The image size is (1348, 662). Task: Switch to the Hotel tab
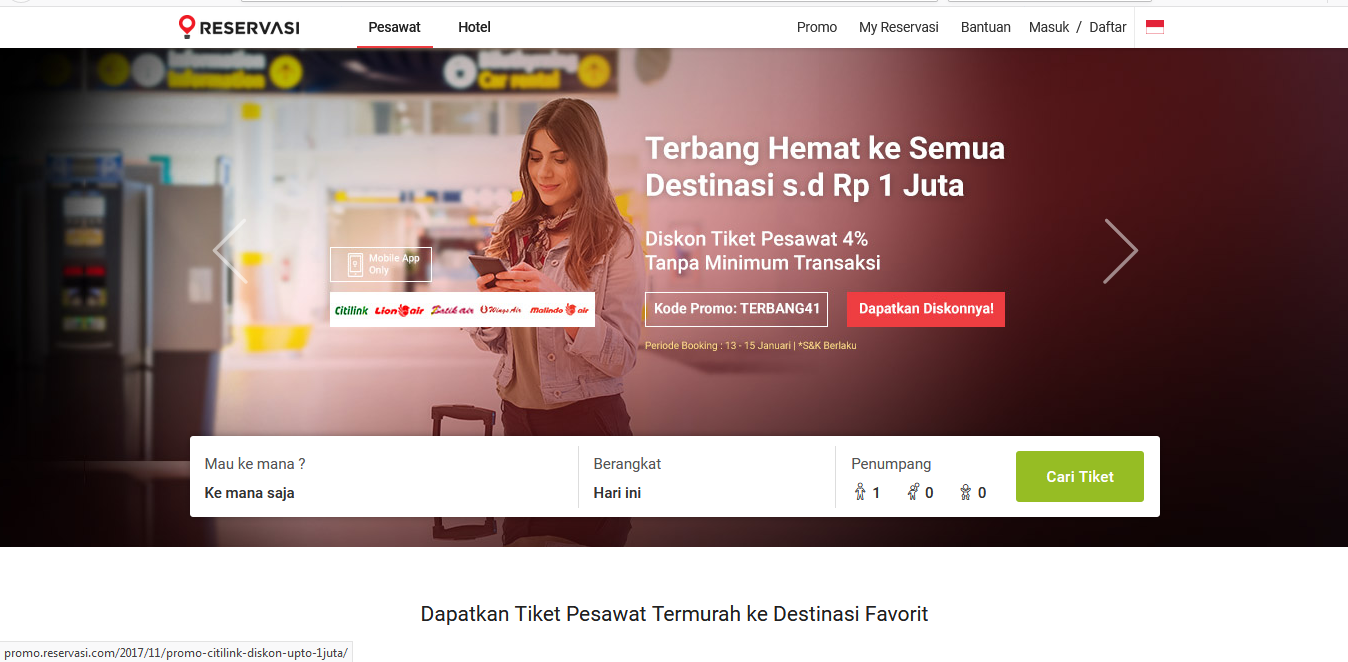pyautogui.click(x=474, y=27)
